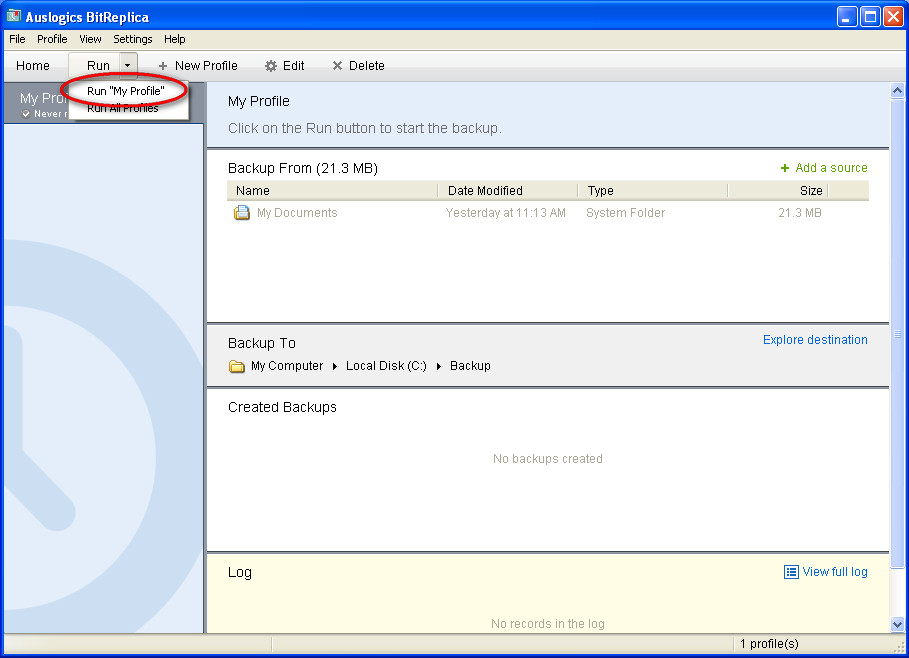Close the BitReplica window
The width and height of the screenshot is (909, 658).
pos(893,17)
